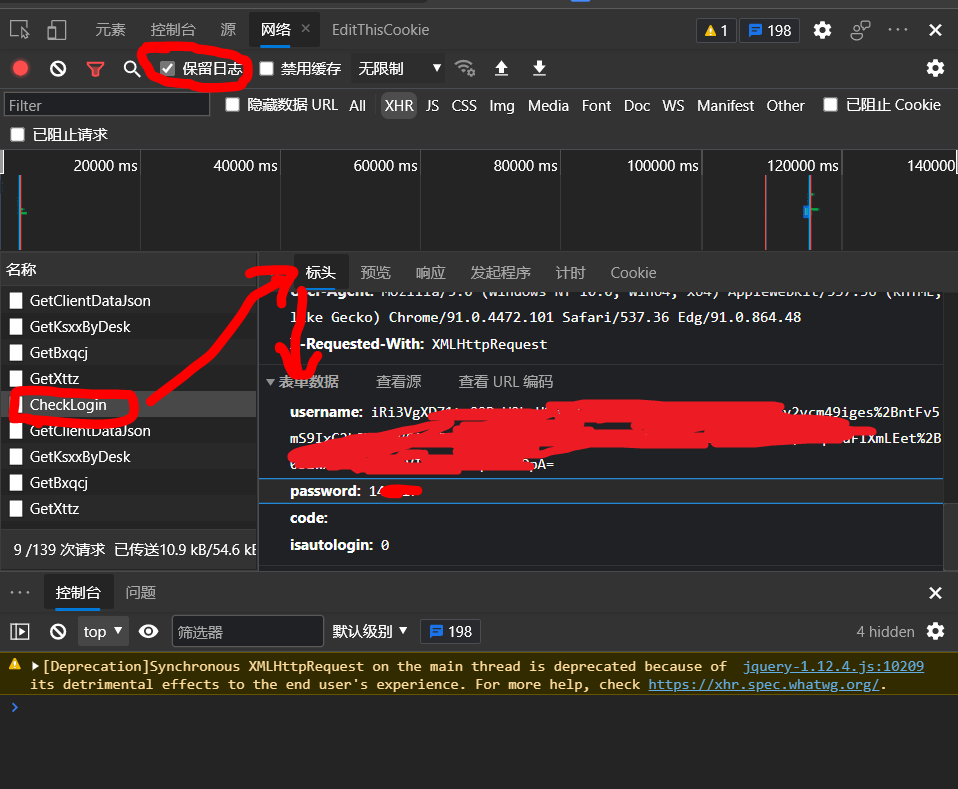Open the 响应 response tab
The height and width of the screenshot is (789, 958).
coord(430,273)
